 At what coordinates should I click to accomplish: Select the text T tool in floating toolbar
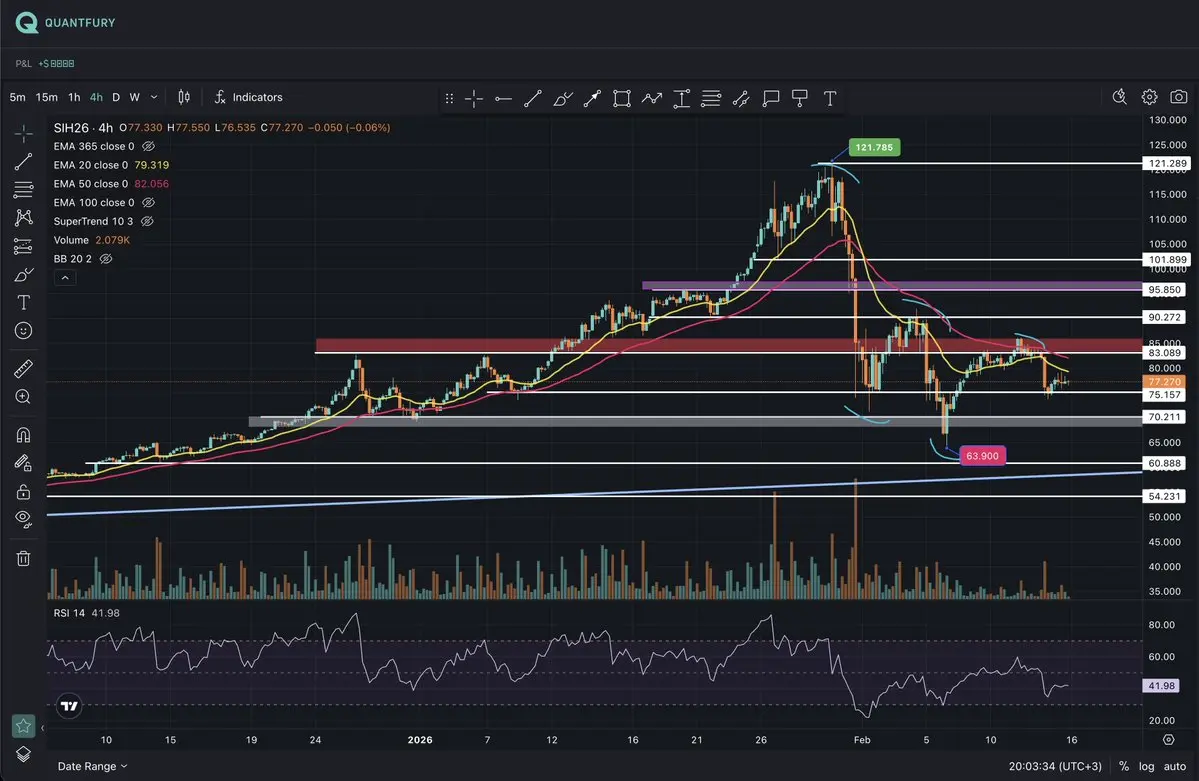click(830, 99)
